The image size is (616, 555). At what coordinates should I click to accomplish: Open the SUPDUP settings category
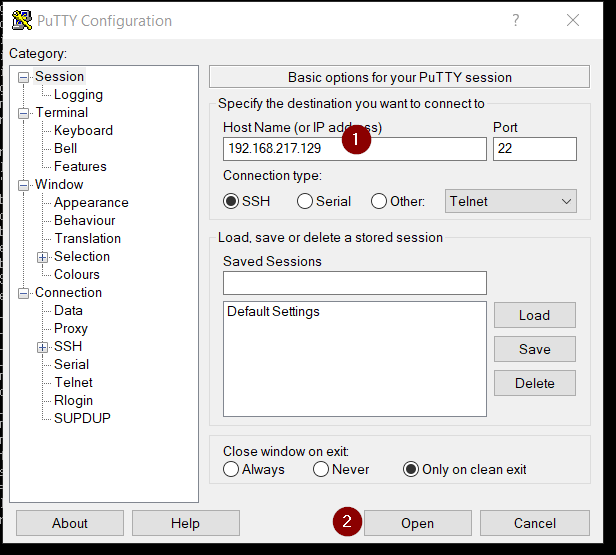[82, 418]
